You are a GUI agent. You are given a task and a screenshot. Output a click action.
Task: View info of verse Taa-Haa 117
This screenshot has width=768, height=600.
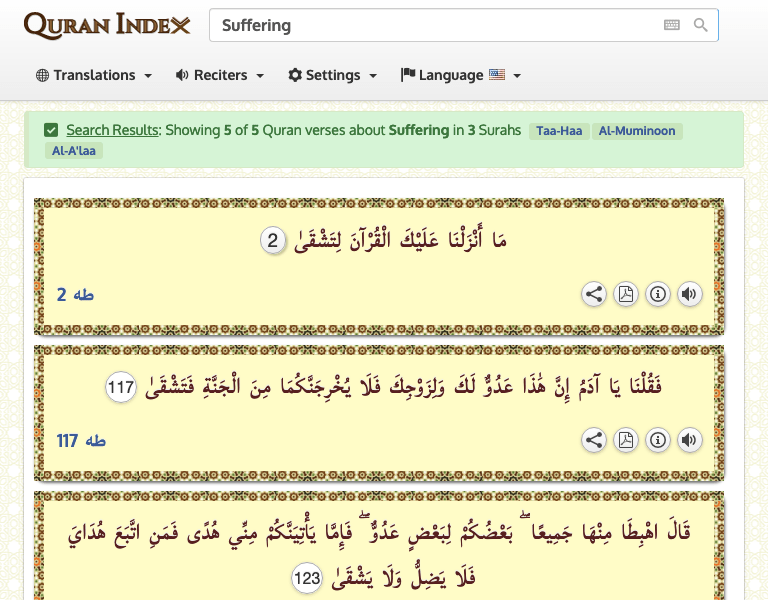658,440
